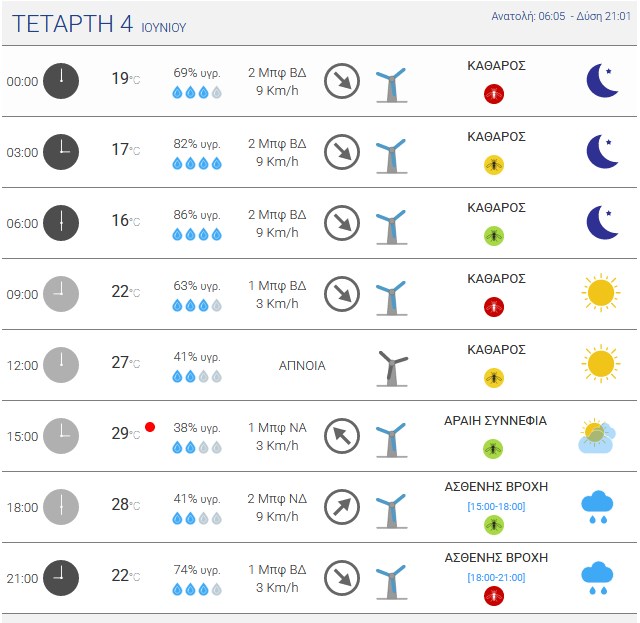Click the wind turbine icon at 03:00

pos(392,156)
